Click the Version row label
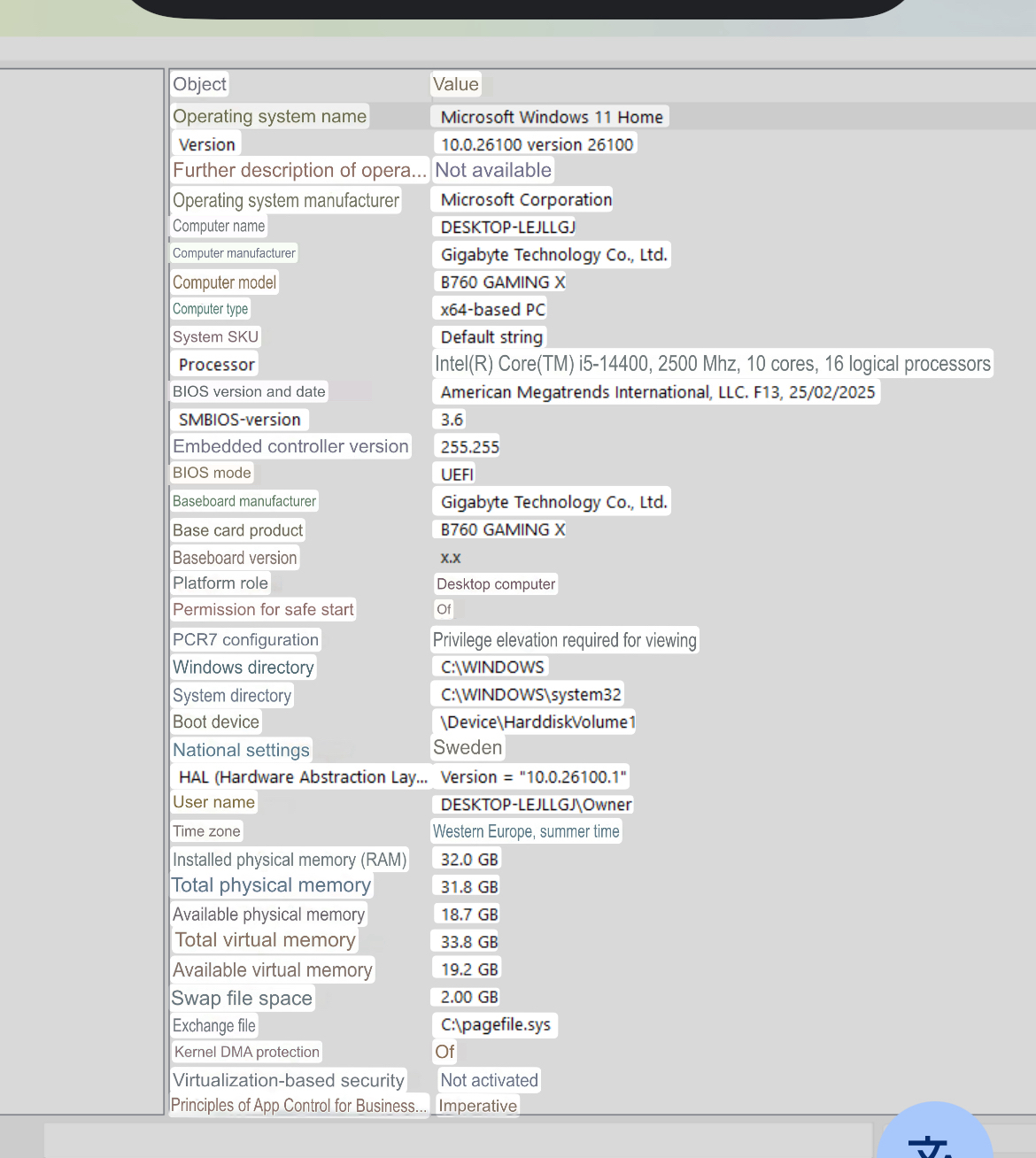1036x1158 pixels. coord(207,144)
